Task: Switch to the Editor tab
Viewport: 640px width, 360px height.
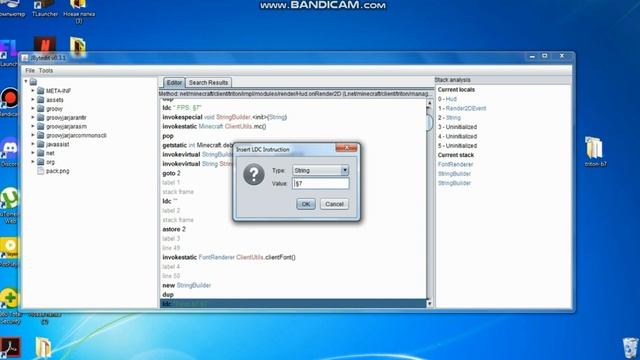Action: [x=174, y=82]
